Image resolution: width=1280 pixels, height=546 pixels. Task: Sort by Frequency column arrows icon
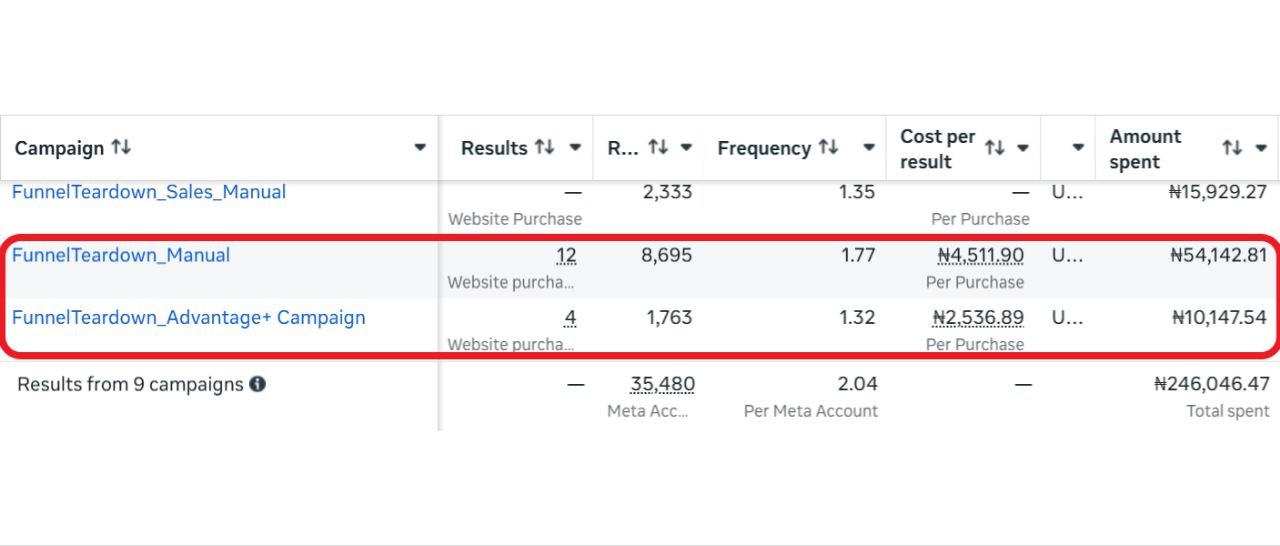[828, 148]
